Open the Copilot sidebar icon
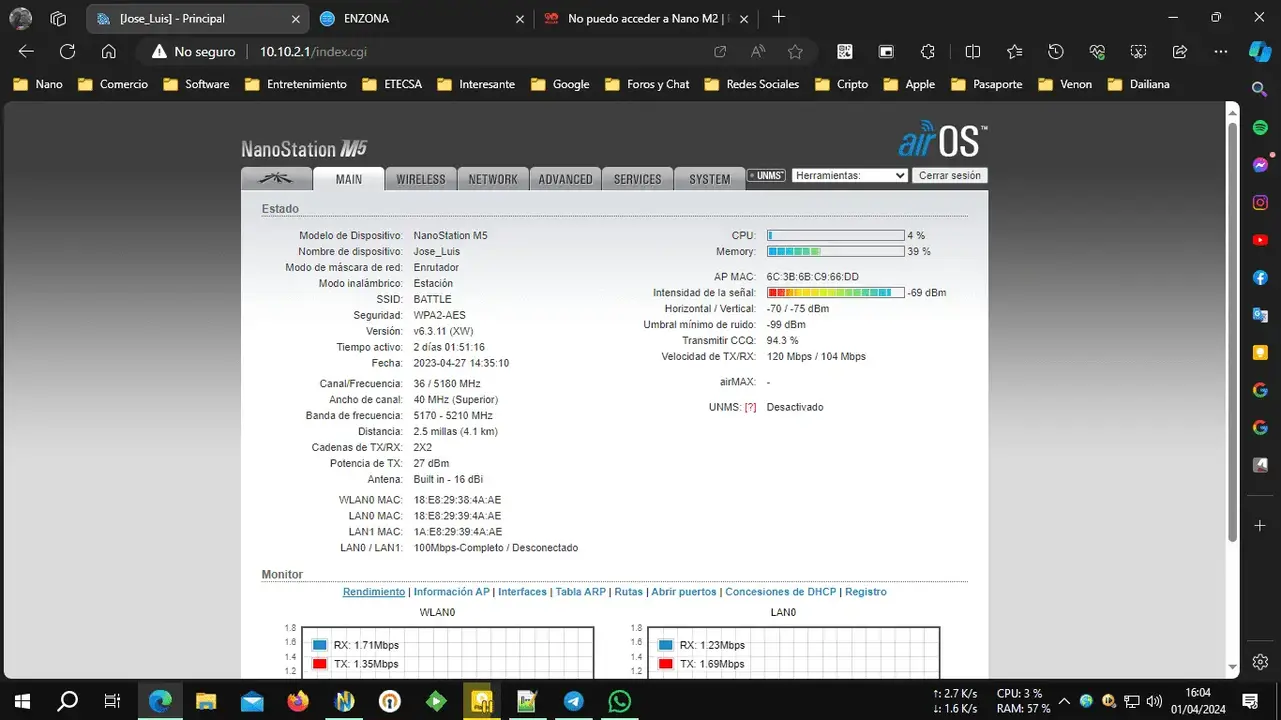Screen dimensions: 1281x720 point(1260,52)
